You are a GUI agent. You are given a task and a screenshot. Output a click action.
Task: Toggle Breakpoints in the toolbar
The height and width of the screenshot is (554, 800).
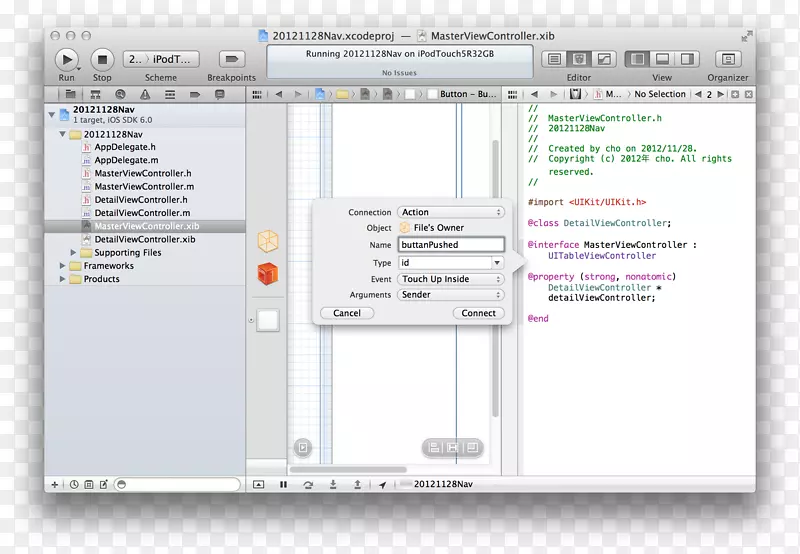(x=231, y=59)
